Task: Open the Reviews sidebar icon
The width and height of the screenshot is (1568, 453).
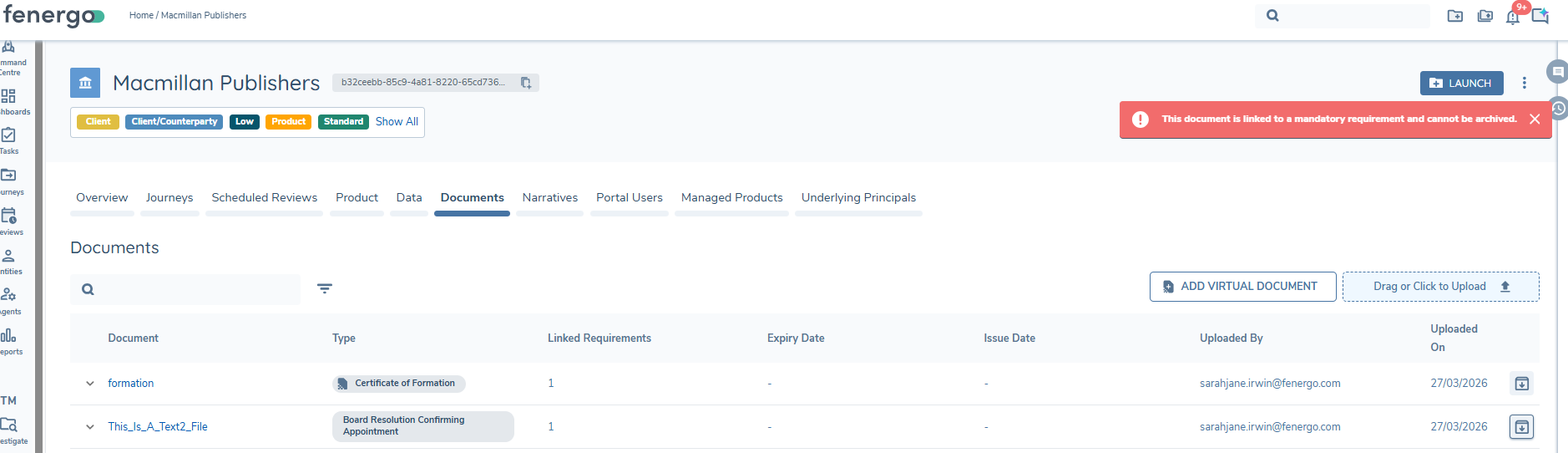Action: click(8, 216)
